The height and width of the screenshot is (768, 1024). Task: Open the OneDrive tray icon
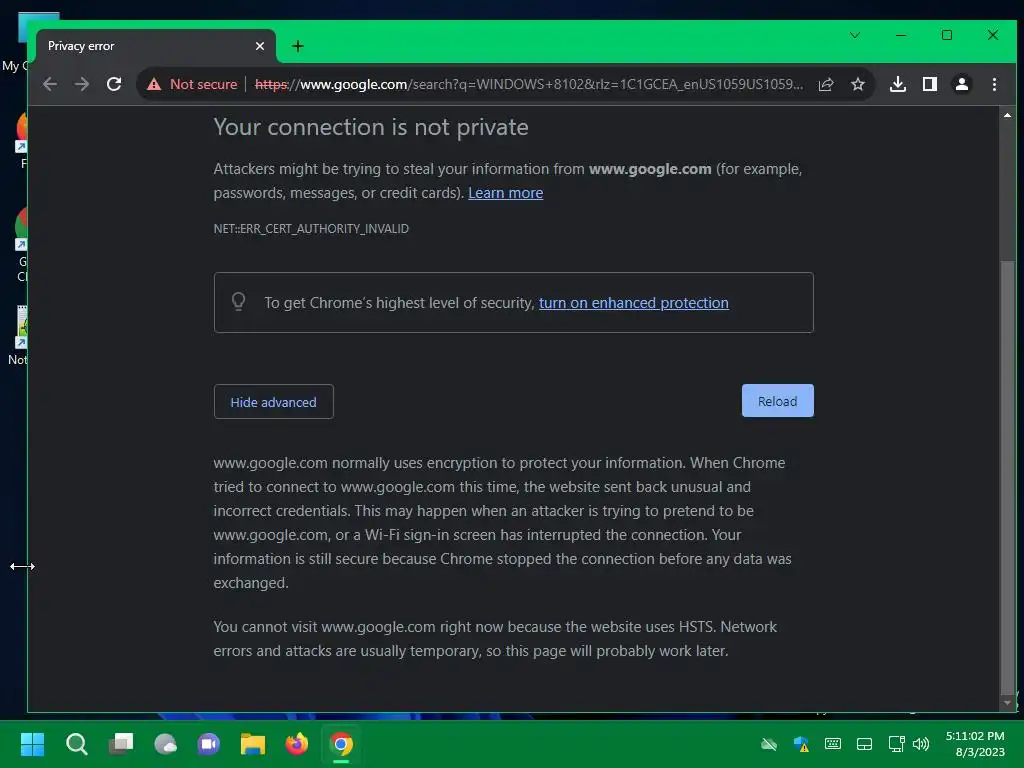pos(769,744)
